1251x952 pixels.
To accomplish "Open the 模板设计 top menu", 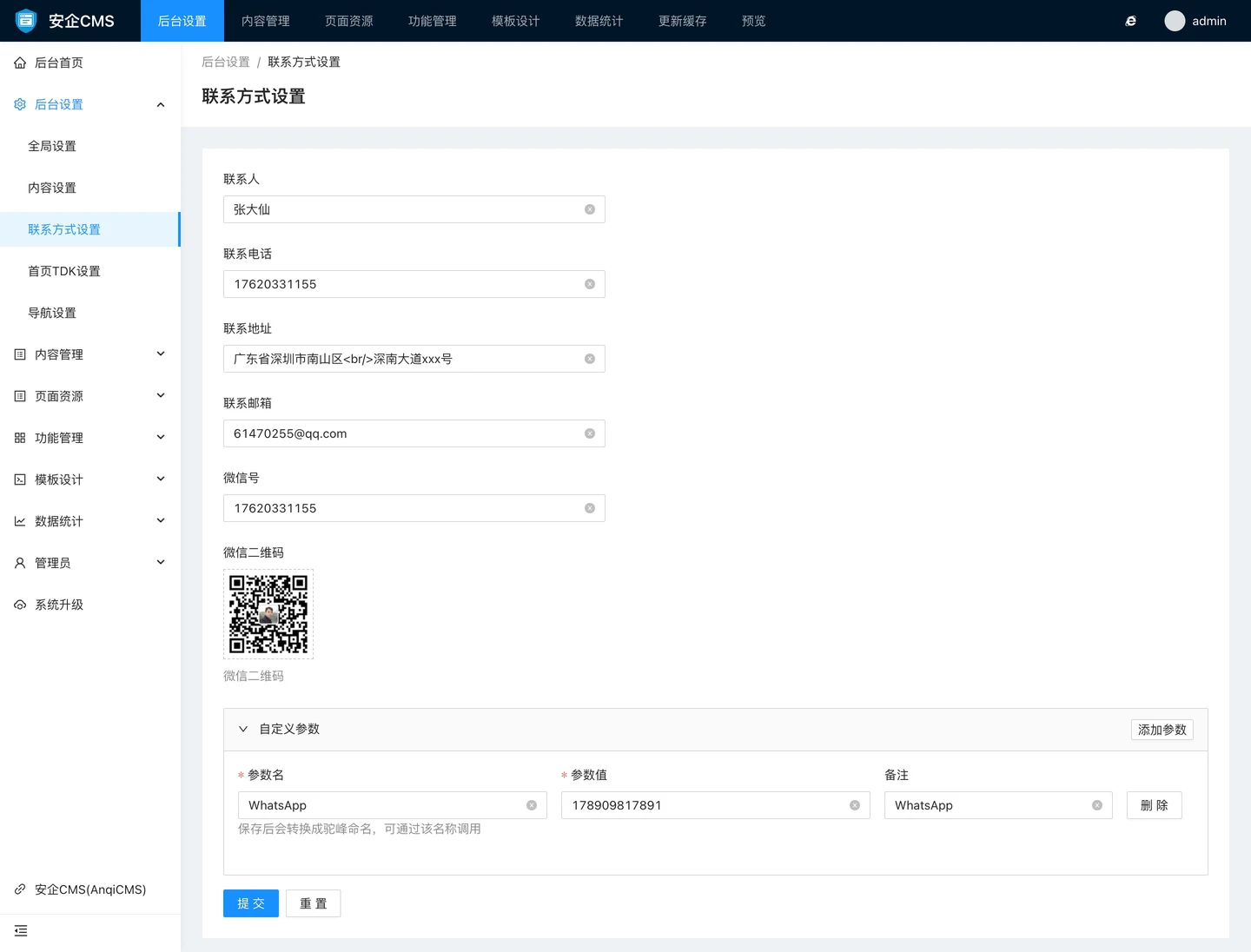I will [x=515, y=21].
